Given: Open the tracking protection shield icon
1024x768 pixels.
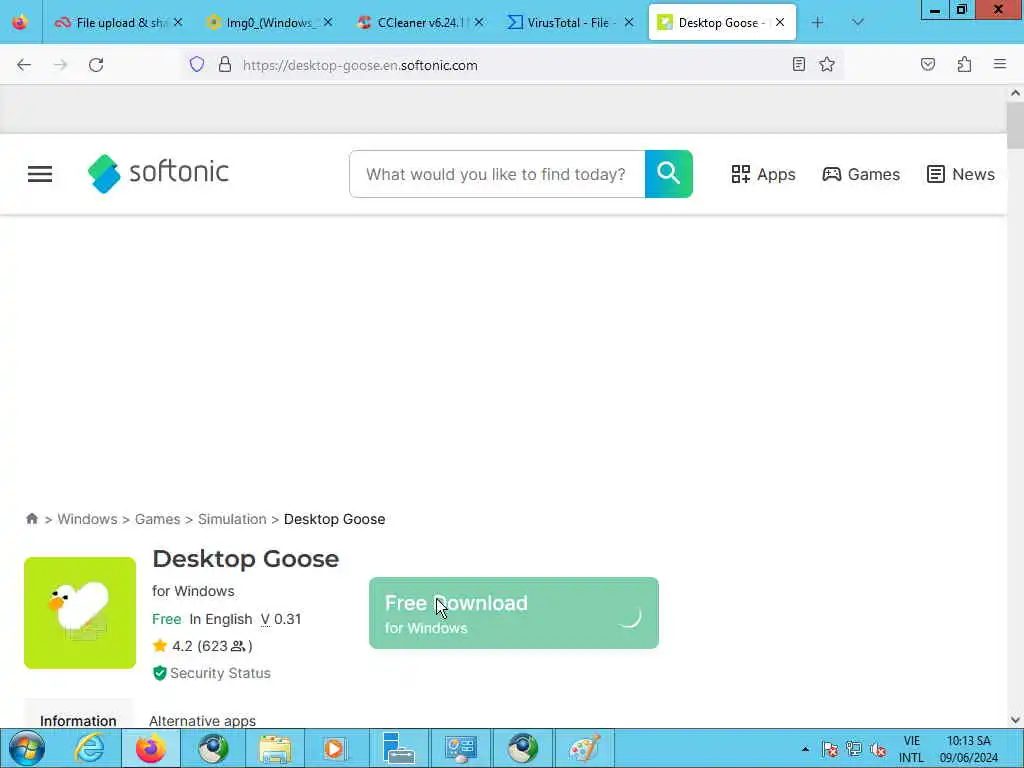Looking at the screenshot, I should pyautogui.click(x=197, y=65).
